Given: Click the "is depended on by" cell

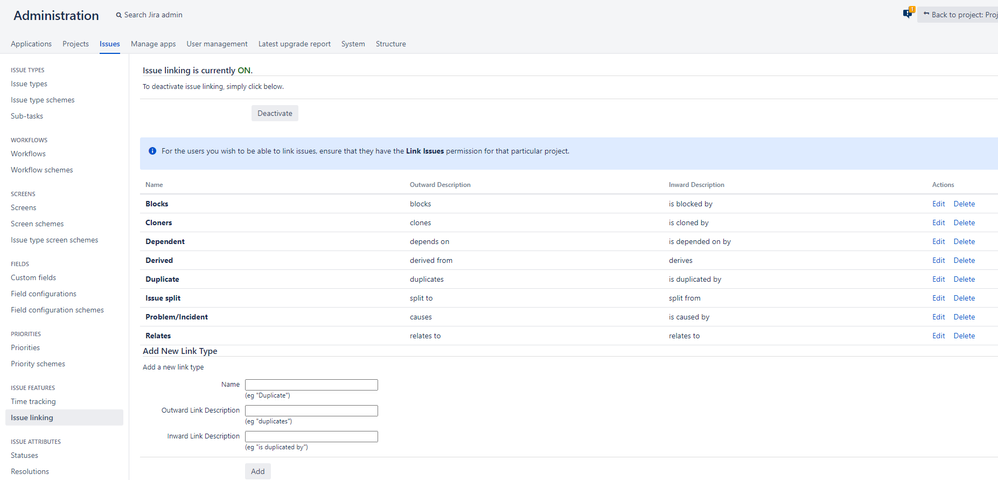Looking at the screenshot, I should (x=699, y=241).
